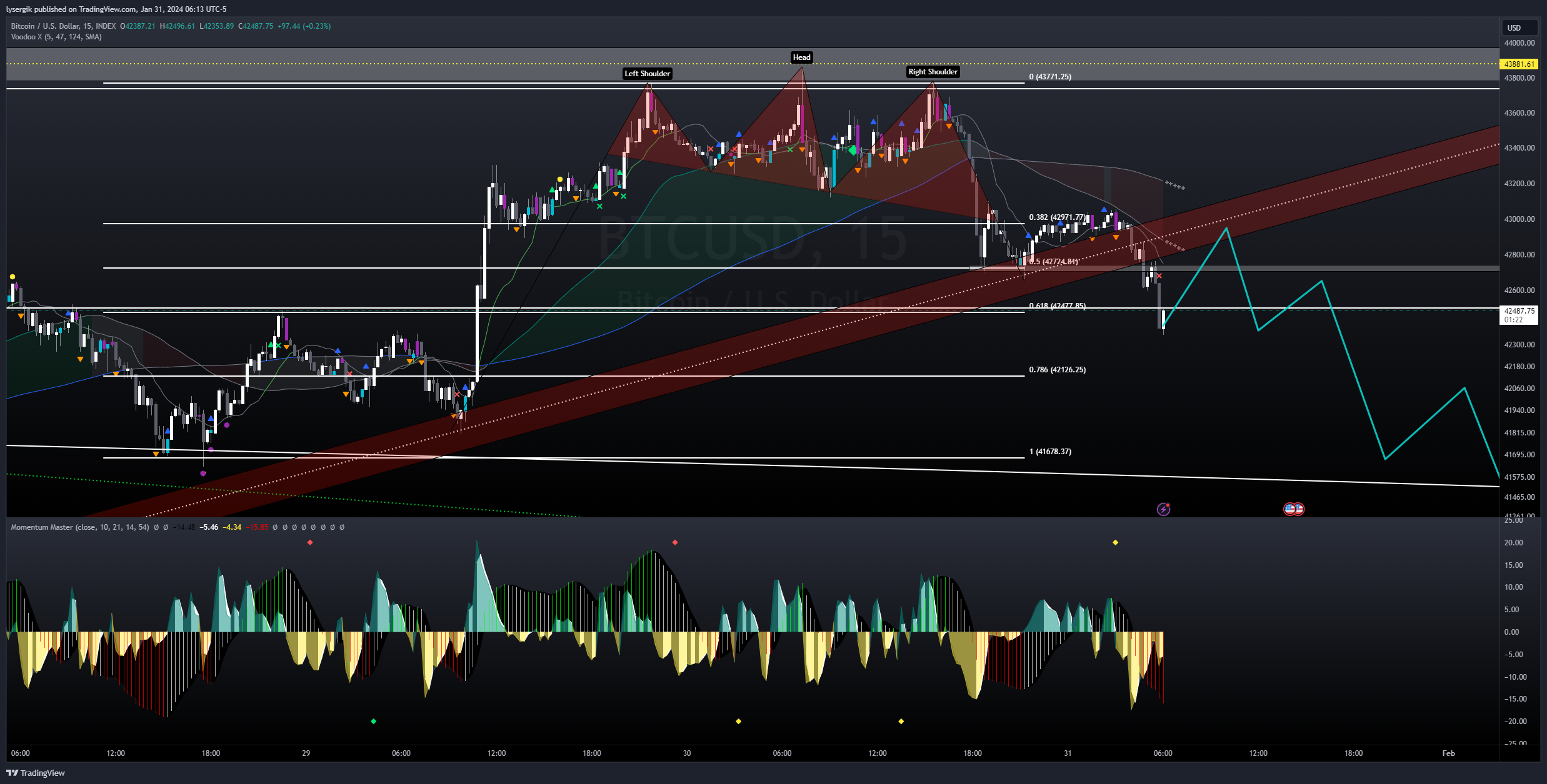This screenshot has width=1547, height=784.
Task: Click the 20.00 momentum scale label
Action: click(1513, 543)
